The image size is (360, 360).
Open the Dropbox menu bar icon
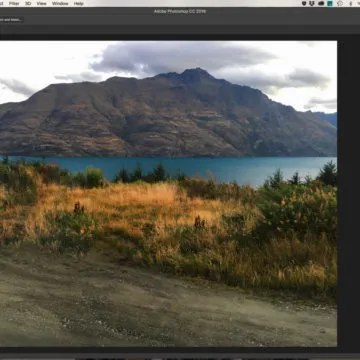[x=312, y=3]
